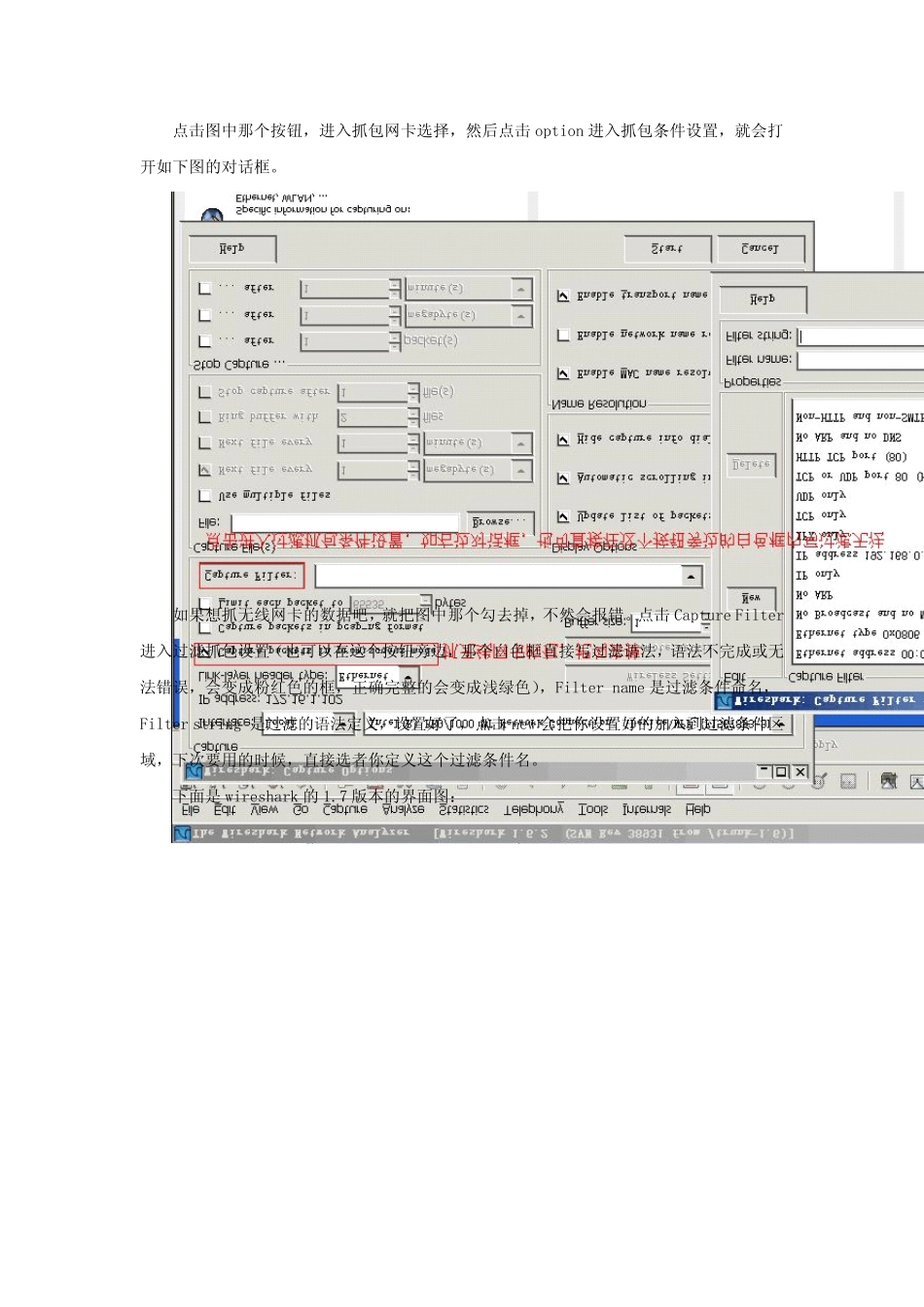This screenshot has width=924, height=1307.
Task: Toggle Ring buffer with files checkbox
Action: tap(204, 417)
